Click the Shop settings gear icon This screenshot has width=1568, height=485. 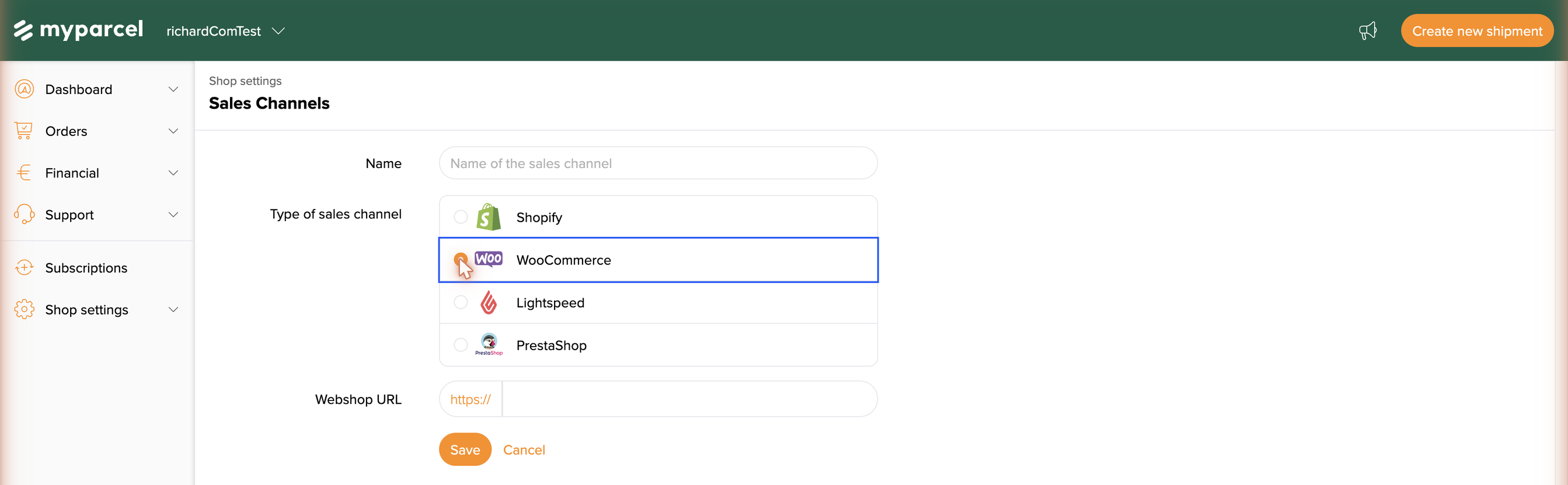[25, 309]
